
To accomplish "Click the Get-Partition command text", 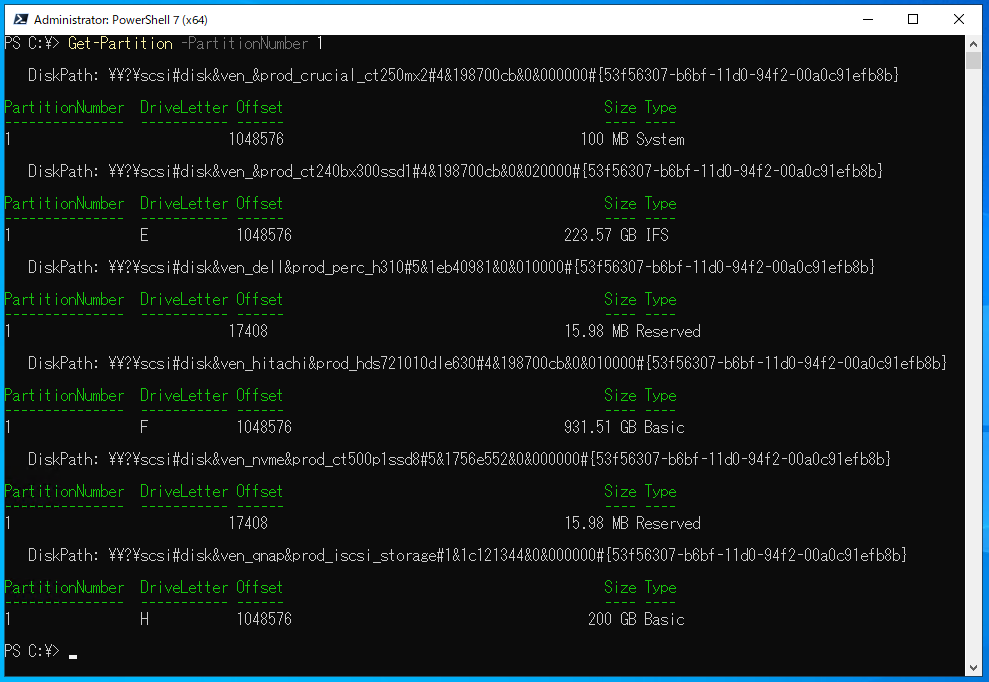I will click(120, 43).
